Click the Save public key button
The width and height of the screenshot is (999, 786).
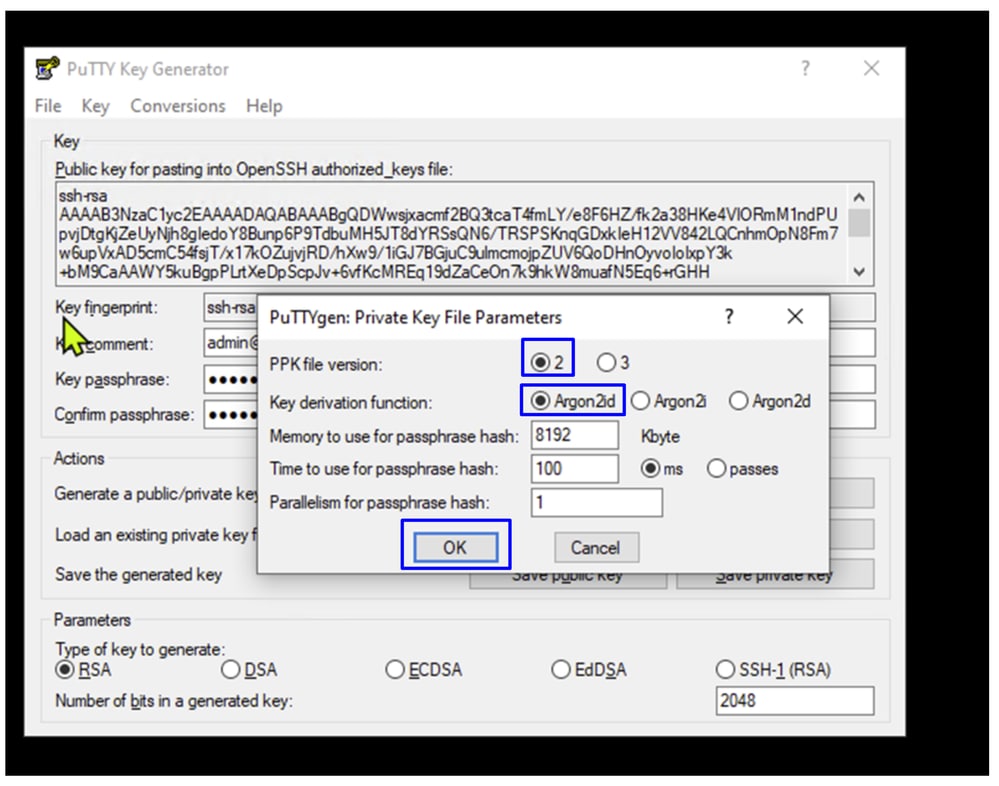(568, 580)
